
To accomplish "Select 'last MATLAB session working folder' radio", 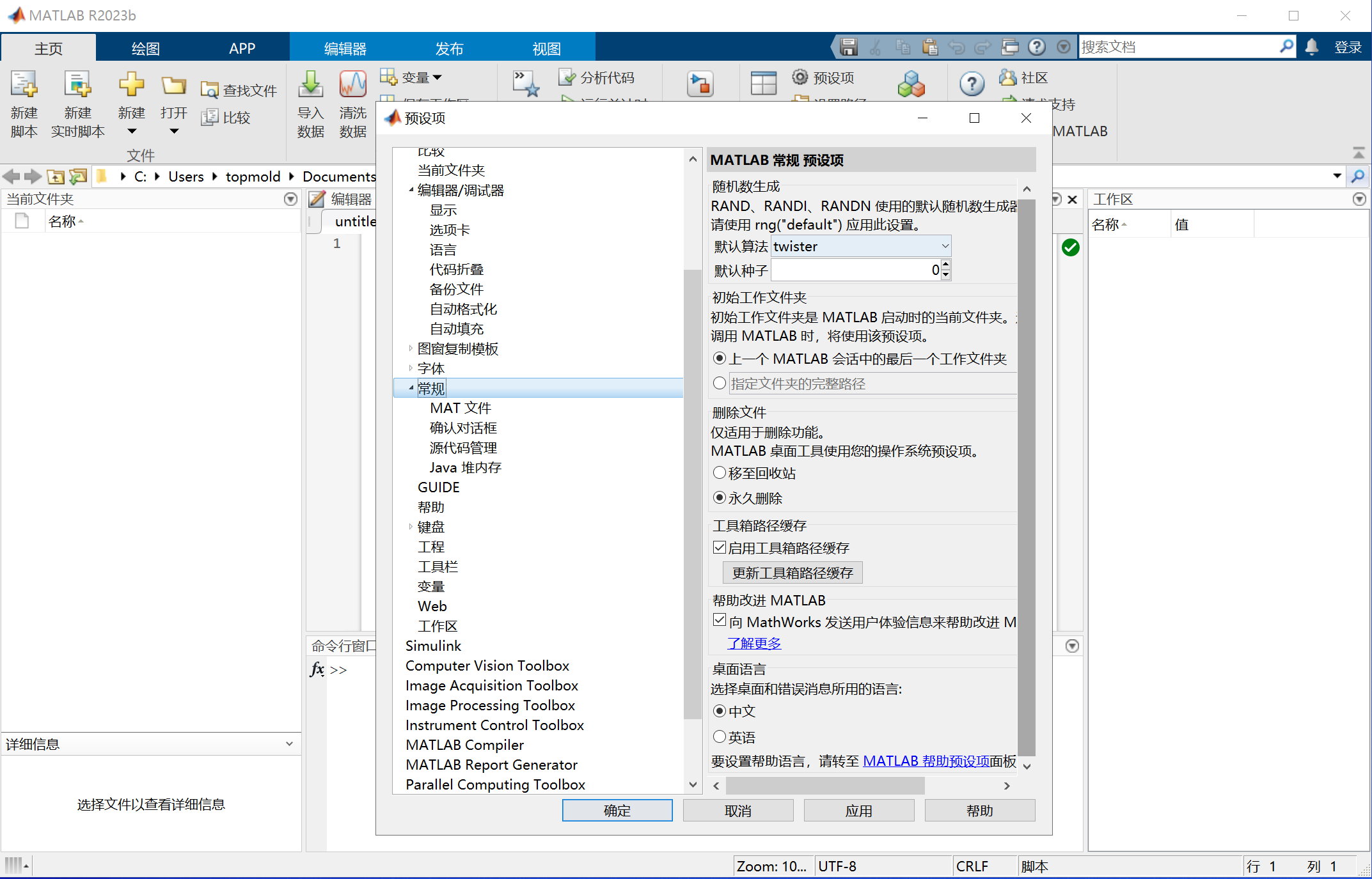I will [x=720, y=359].
